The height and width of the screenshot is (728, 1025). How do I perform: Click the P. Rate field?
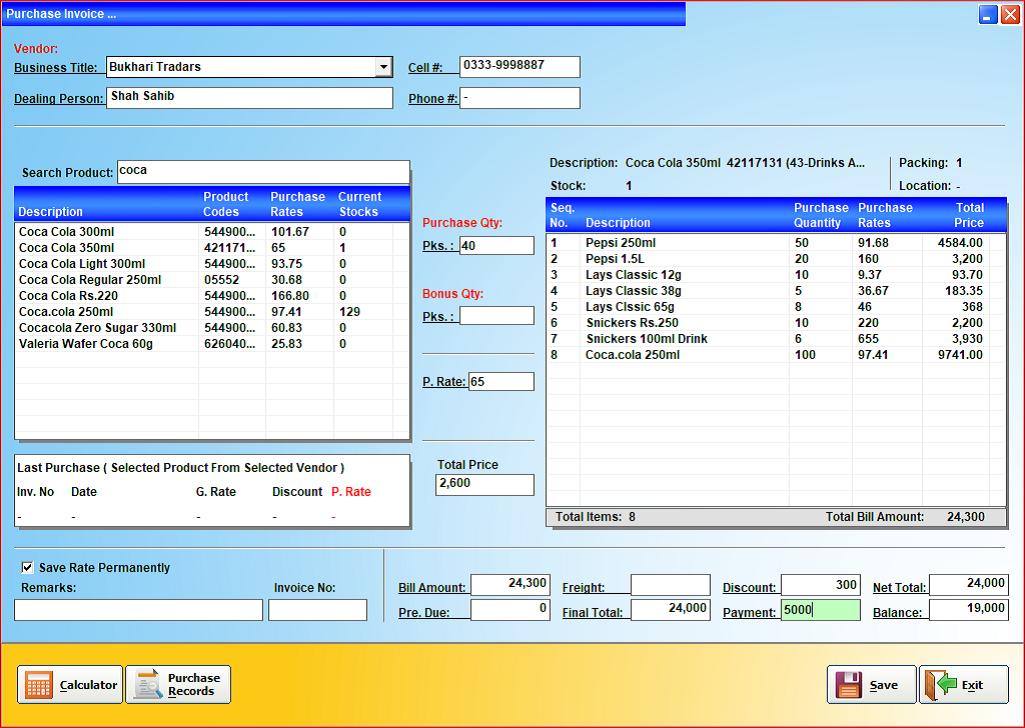(x=501, y=382)
